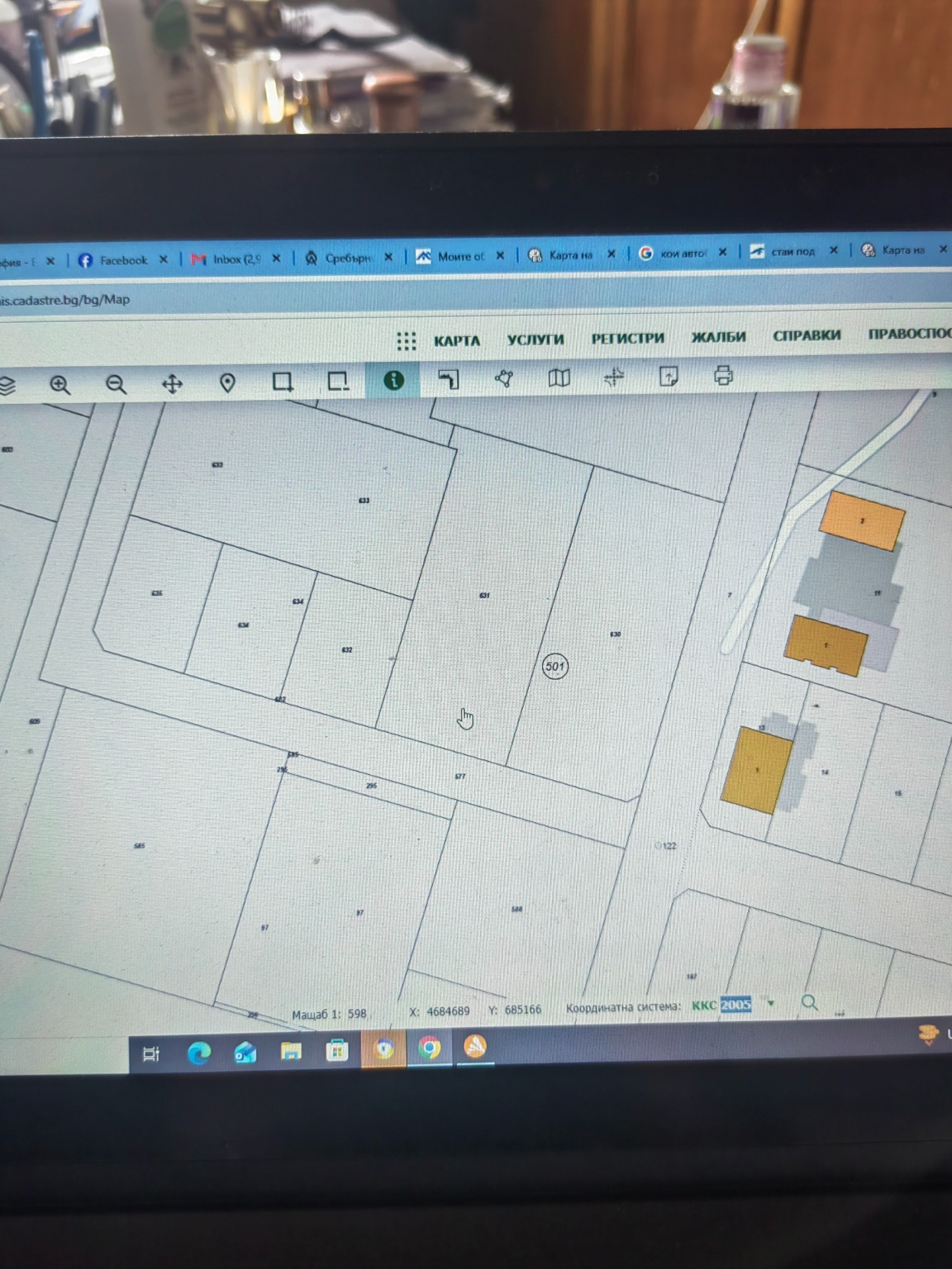Activate the pan move arrows tool

point(172,384)
